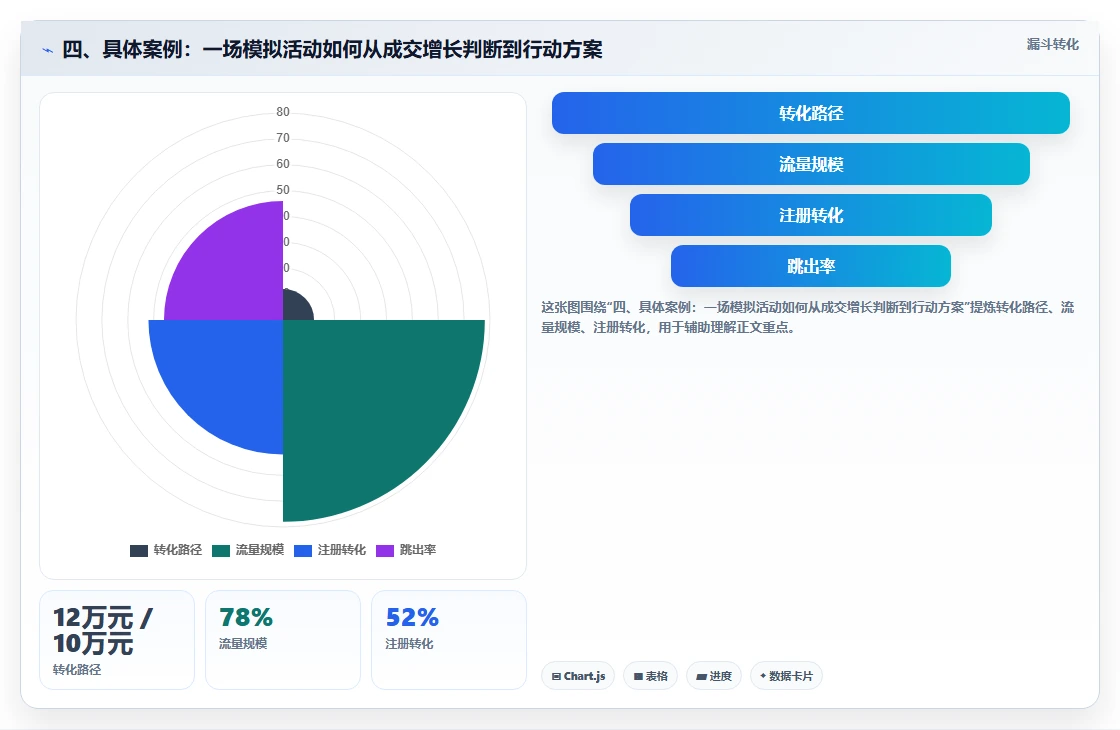Screen dimensions: 1120x730
Task: Open the 52% 注册转化 stat card
Action: pyautogui.click(x=449, y=640)
